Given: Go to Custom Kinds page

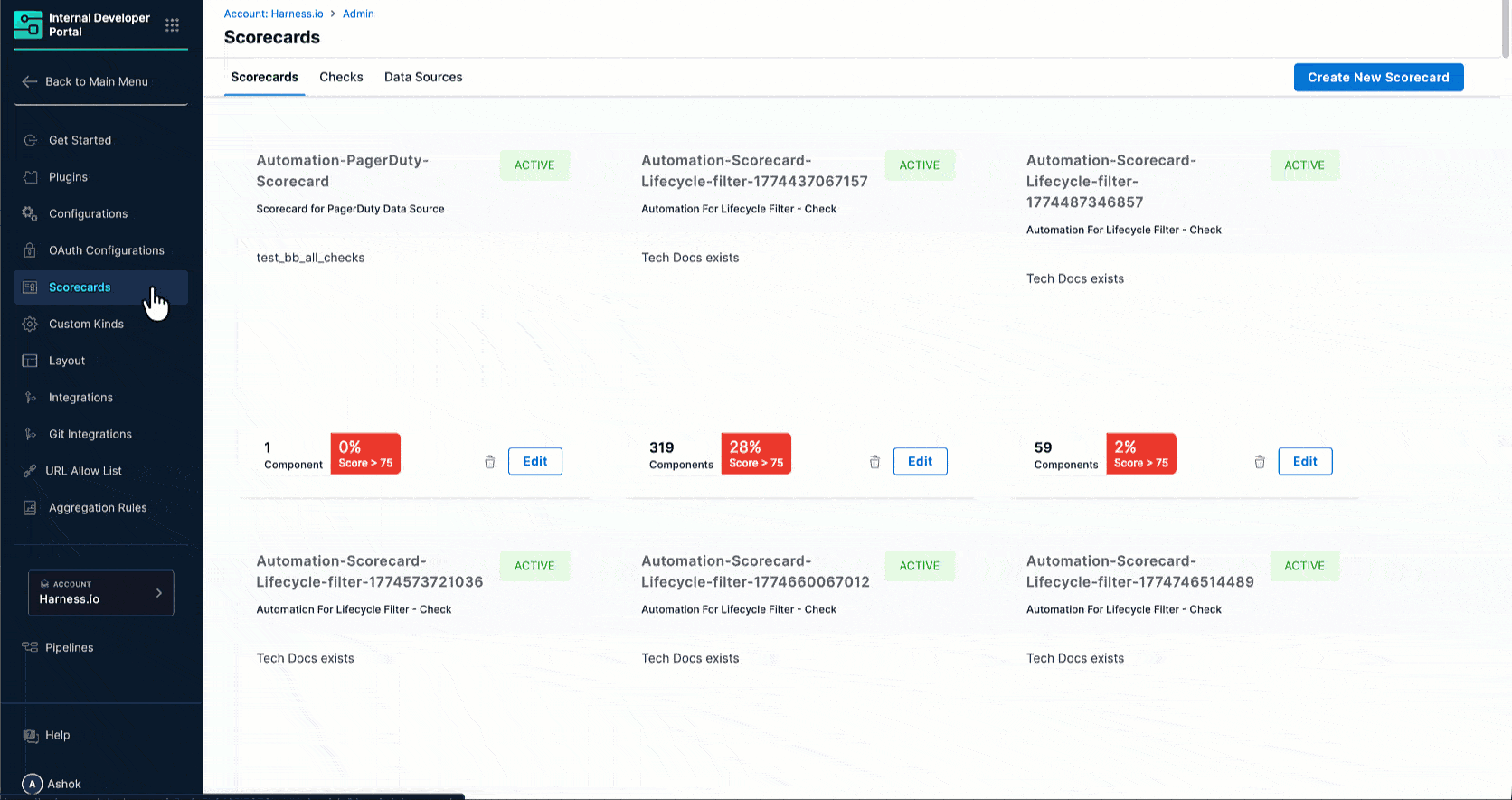Looking at the screenshot, I should coord(86,324).
